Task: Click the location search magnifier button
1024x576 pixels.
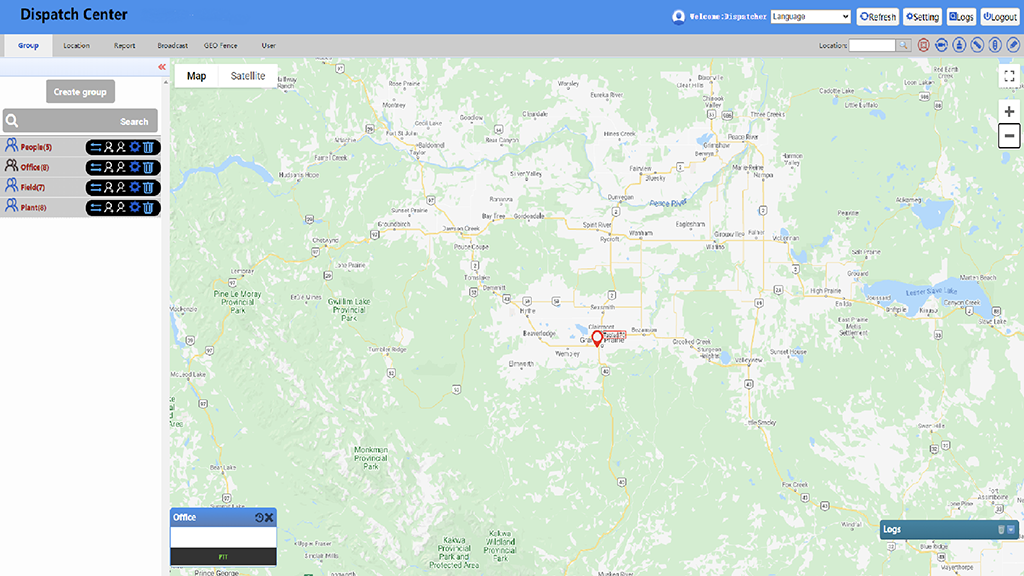Action: point(903,45)
